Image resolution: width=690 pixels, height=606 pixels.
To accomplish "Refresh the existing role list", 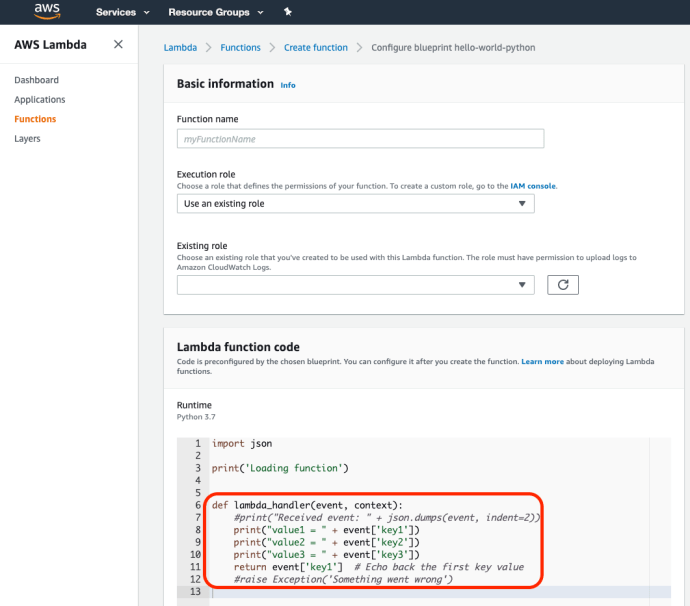I will click(563, 285).
